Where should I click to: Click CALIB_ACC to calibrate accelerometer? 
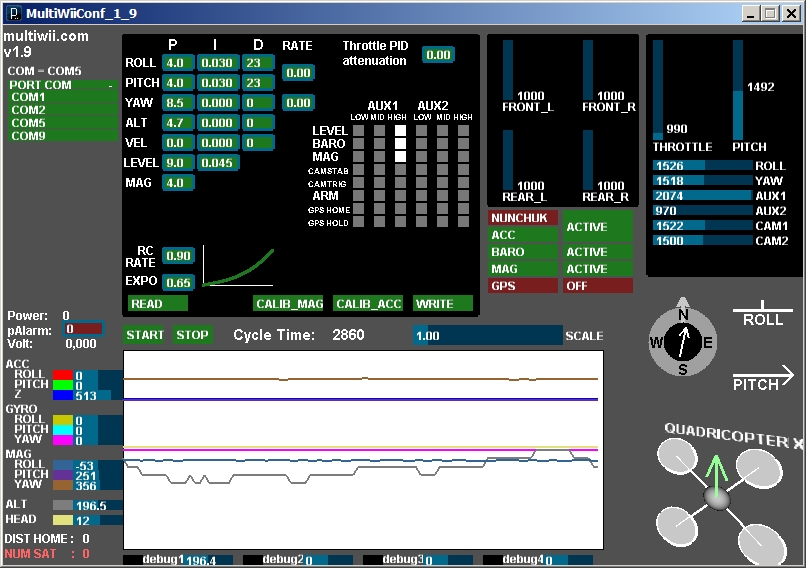point(368,304)
